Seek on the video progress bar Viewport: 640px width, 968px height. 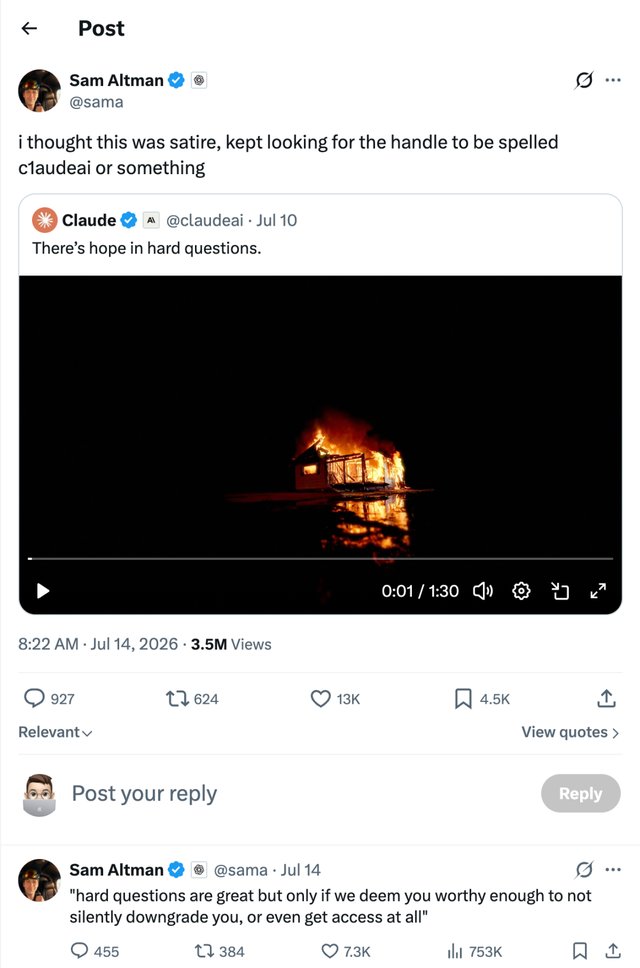[x=320, y=558]
